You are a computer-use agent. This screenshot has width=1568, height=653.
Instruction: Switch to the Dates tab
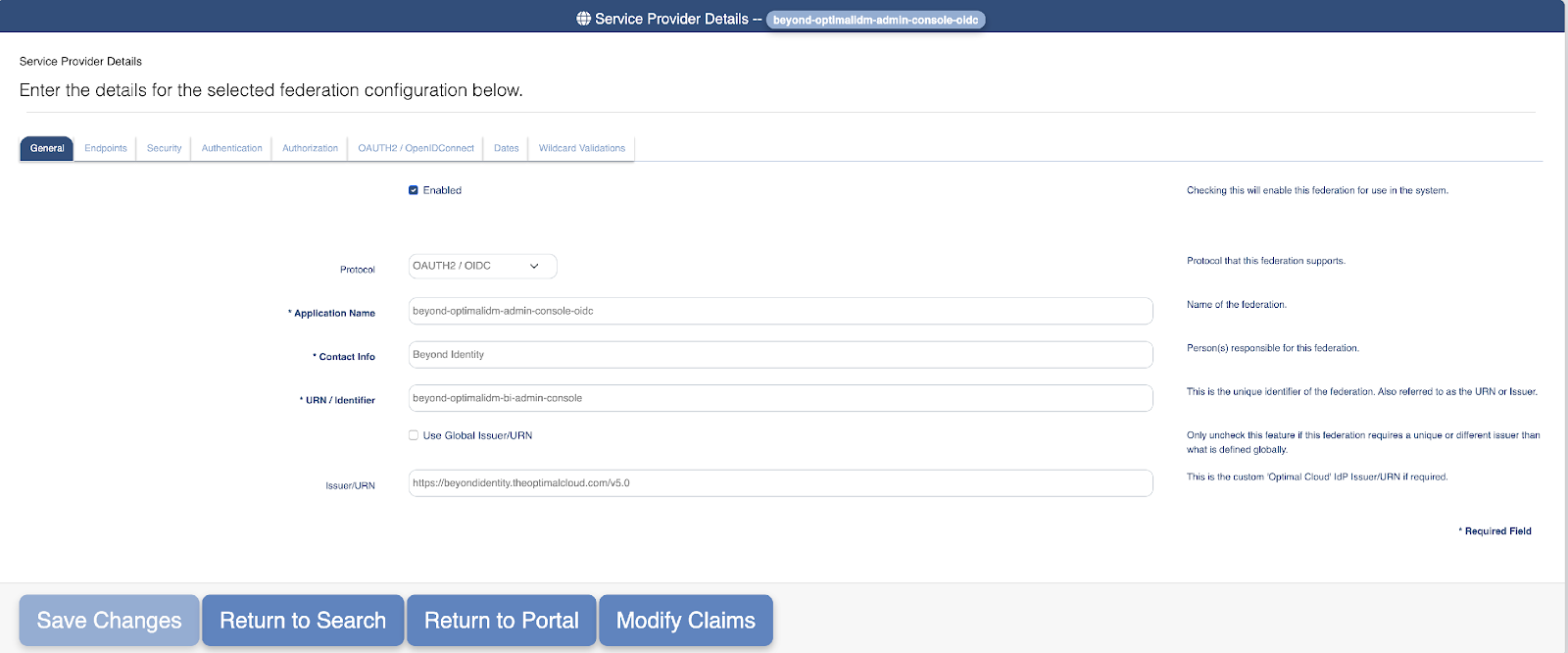pos(507,148)
